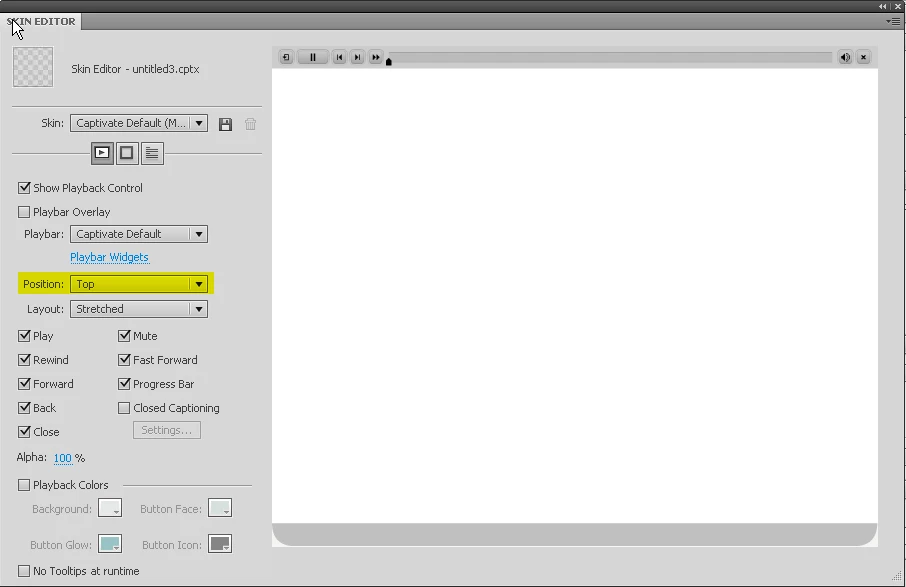Enable Playback Colors checkbox
The height and width of the screenshot is (587, 906).
24,485
